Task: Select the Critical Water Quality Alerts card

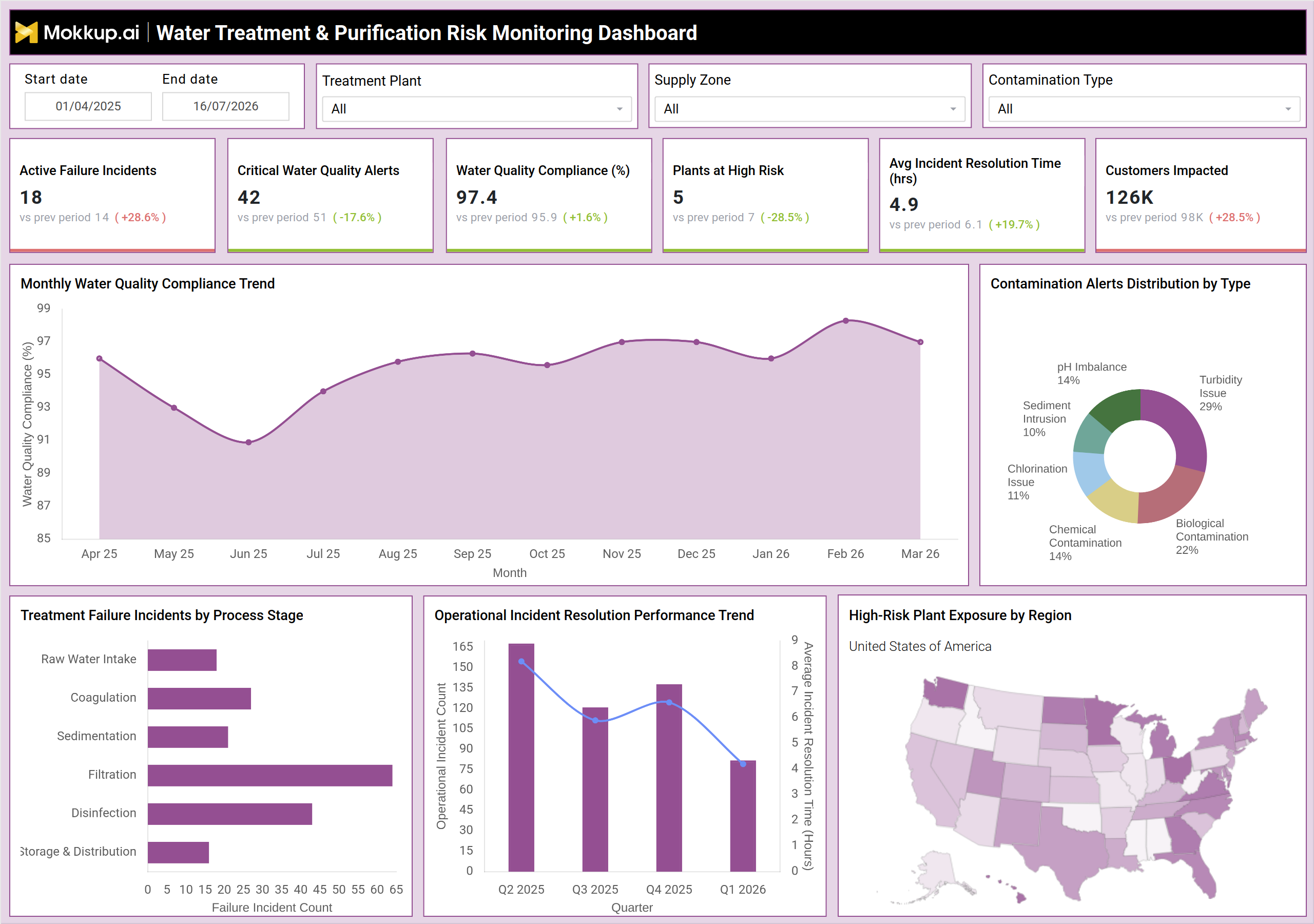Action: pos(330,195)
